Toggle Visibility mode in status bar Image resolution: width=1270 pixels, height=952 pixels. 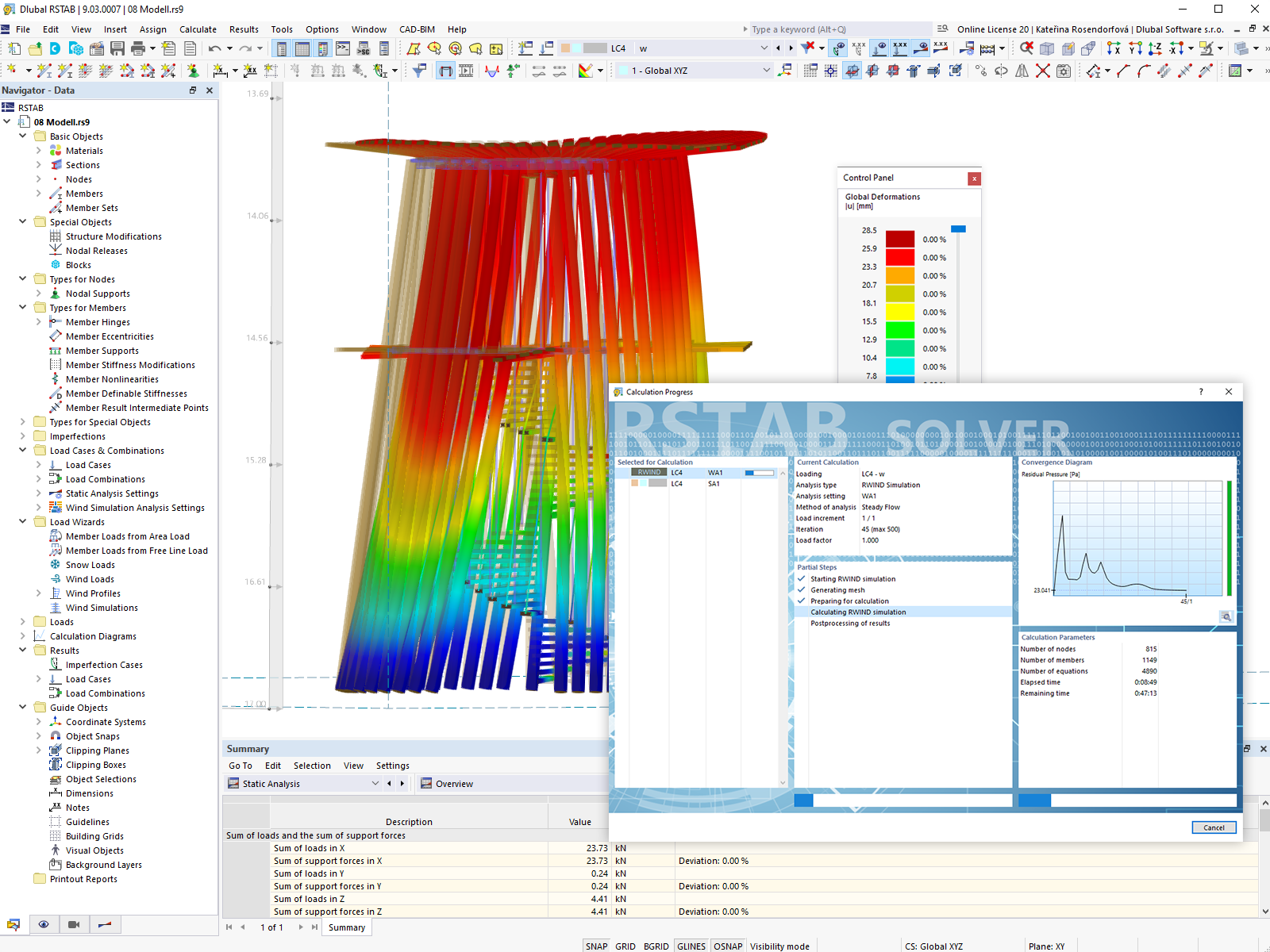[779, 946]
